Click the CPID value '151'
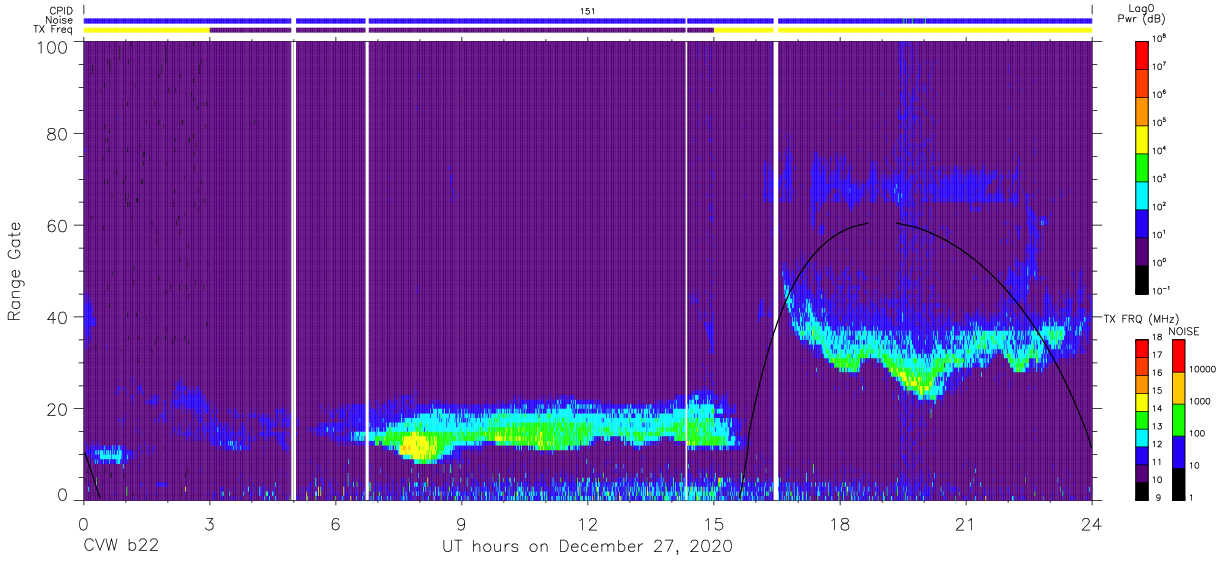1228x567 pixels. [x=588, y=10]
